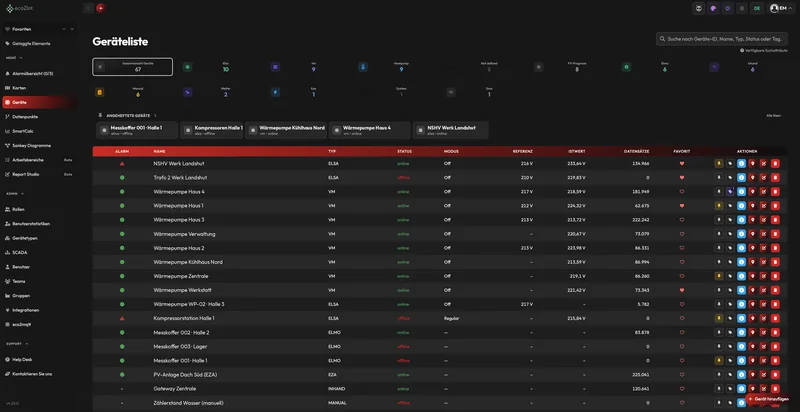Delete the Messkoffer 003- Lager device
800x412 pixels.
pyautogui.click(x=775, y=346)
